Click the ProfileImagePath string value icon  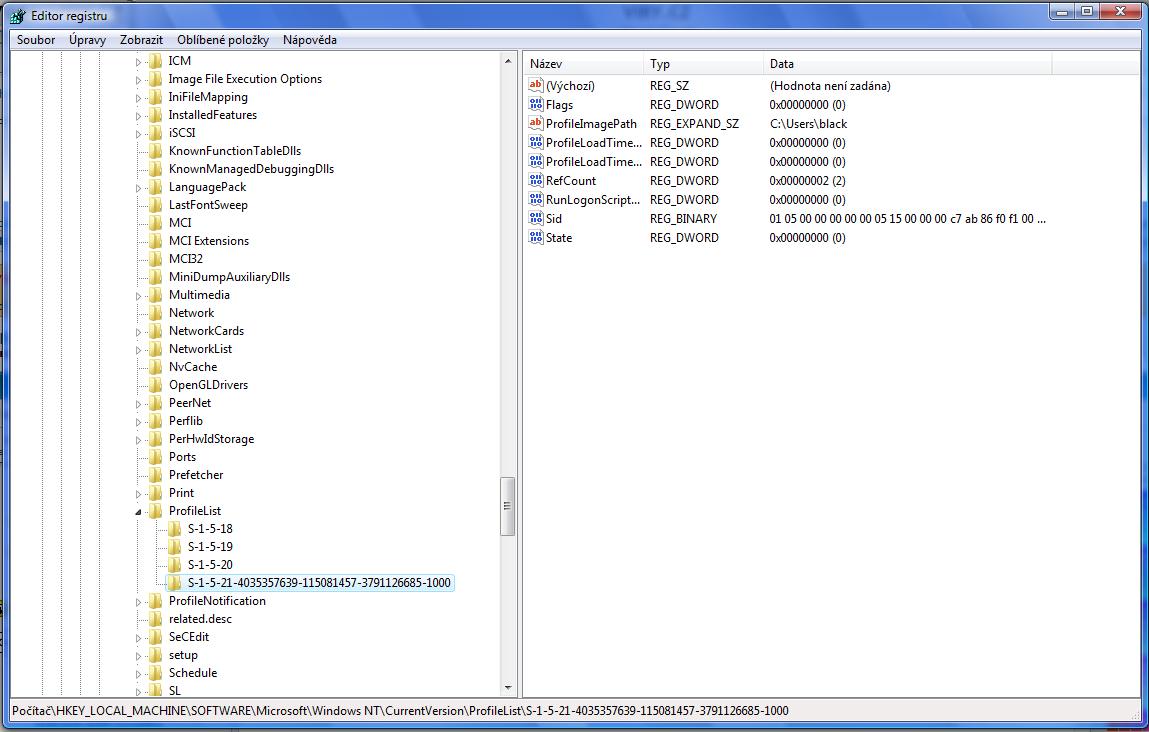[536, 124]
